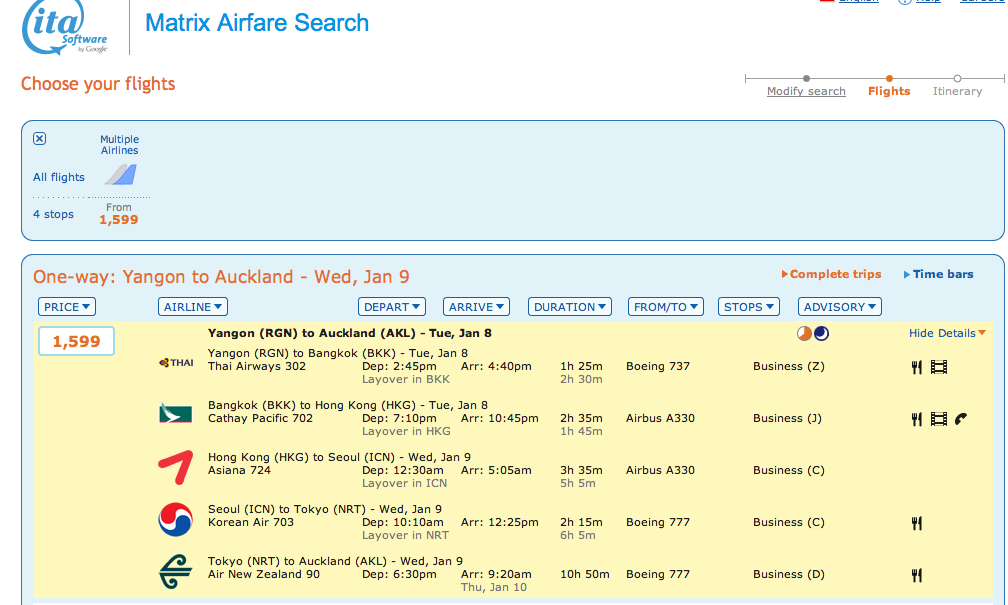Click the 4 stops row label
Viewport: 1008px width, 605px height.
[53, 214]
